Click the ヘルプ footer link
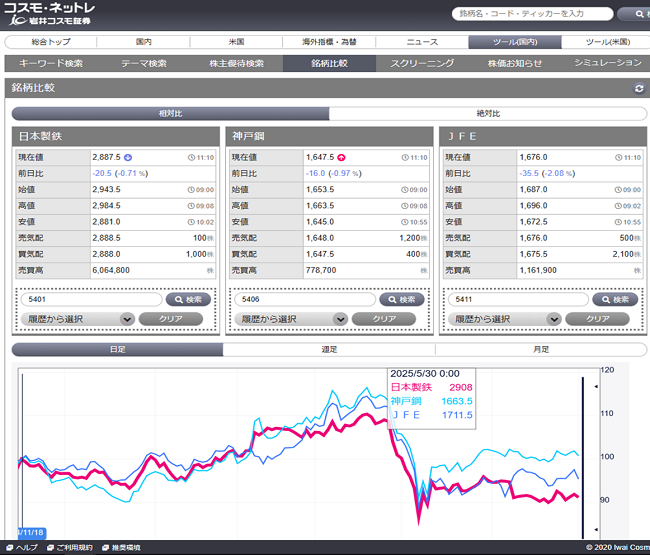This screenshot has width=650, height=555. tap(27, 548)
